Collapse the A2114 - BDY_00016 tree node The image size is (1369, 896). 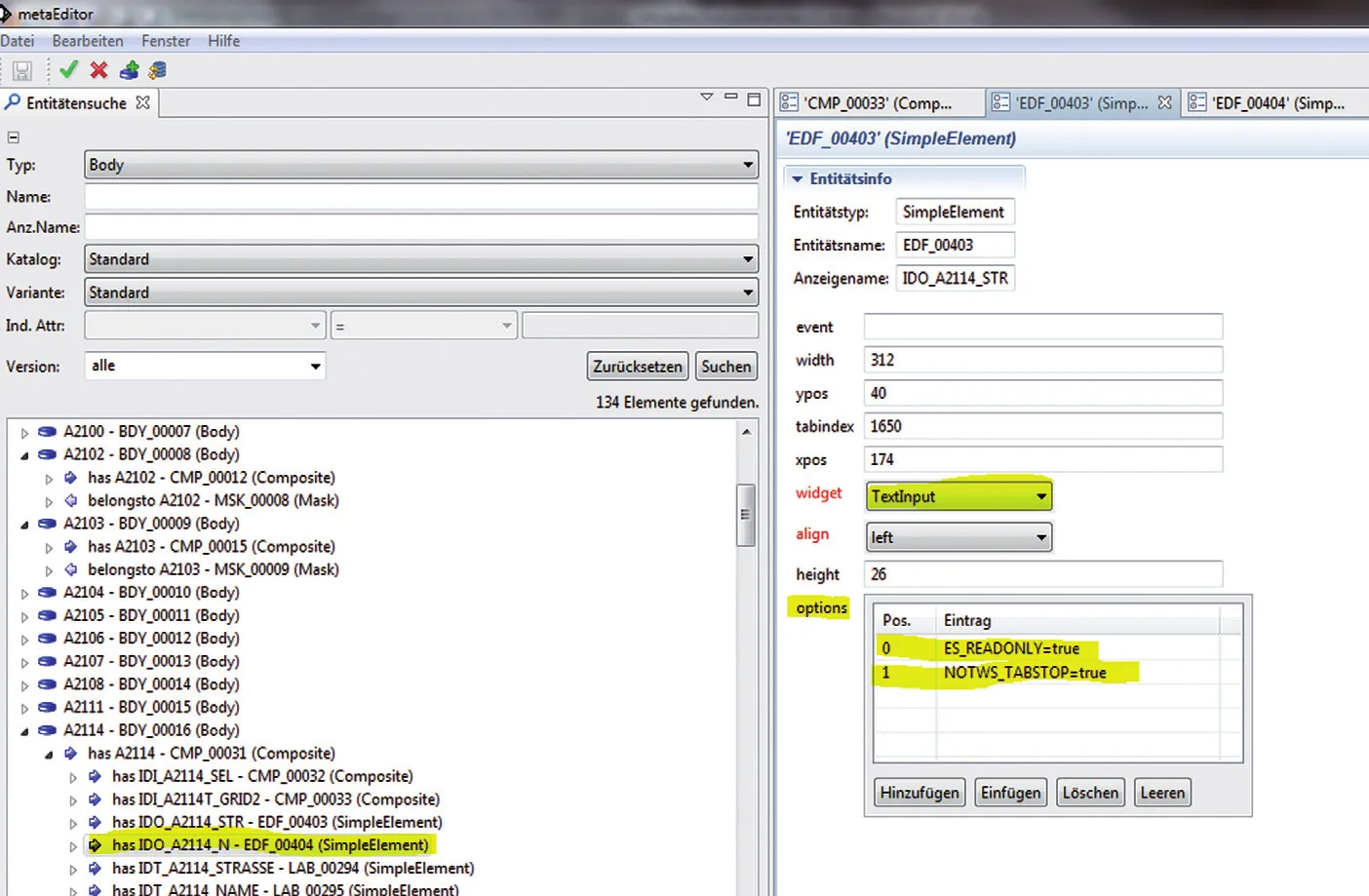[x=24, y=731]
